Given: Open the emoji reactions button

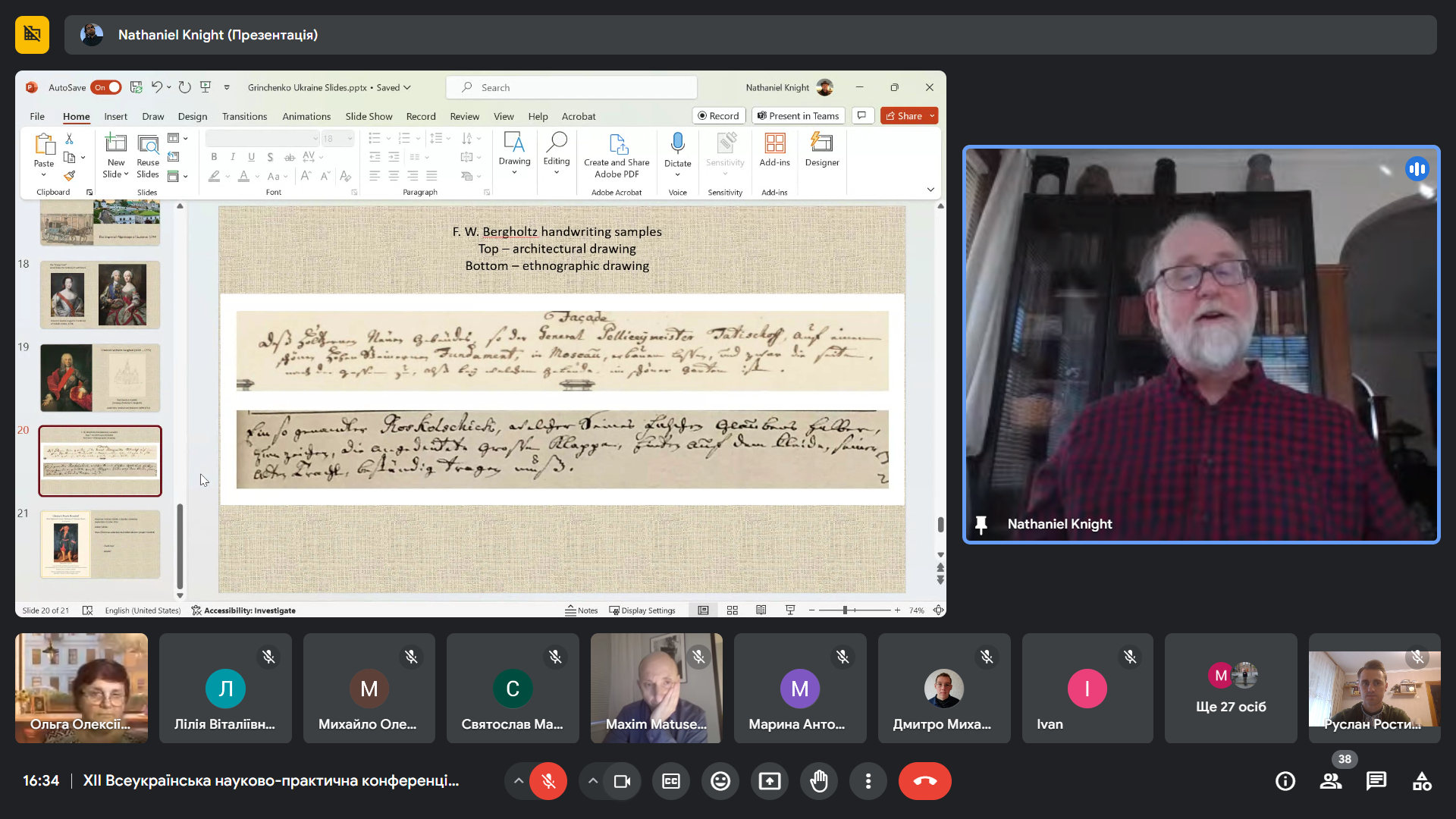Looking at the screenshot, I should point(720,781).
